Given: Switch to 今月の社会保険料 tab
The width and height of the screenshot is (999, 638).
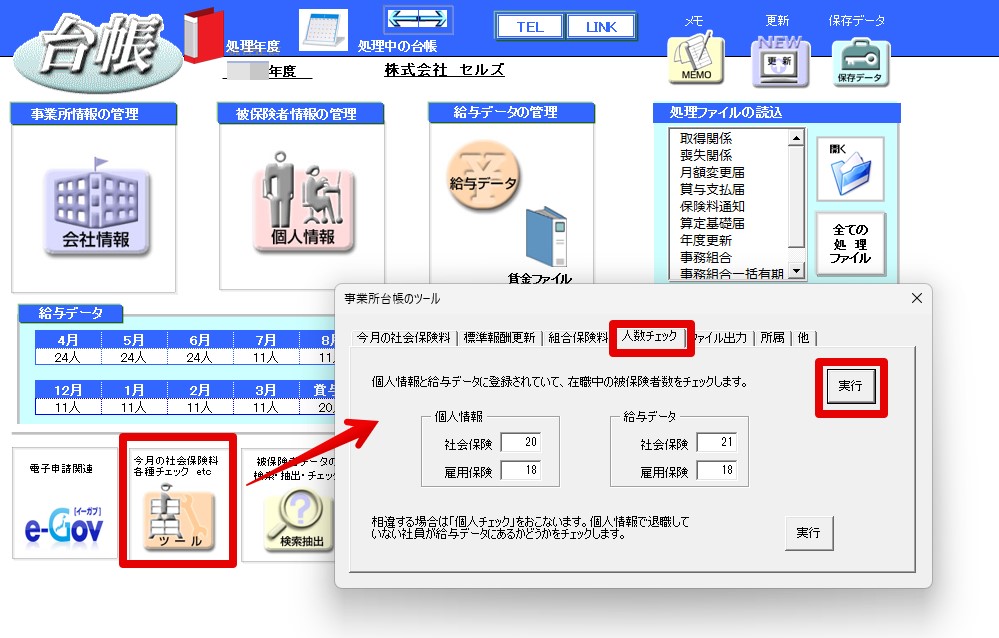Looking at the screenshot, I should [x=404, y=338].
